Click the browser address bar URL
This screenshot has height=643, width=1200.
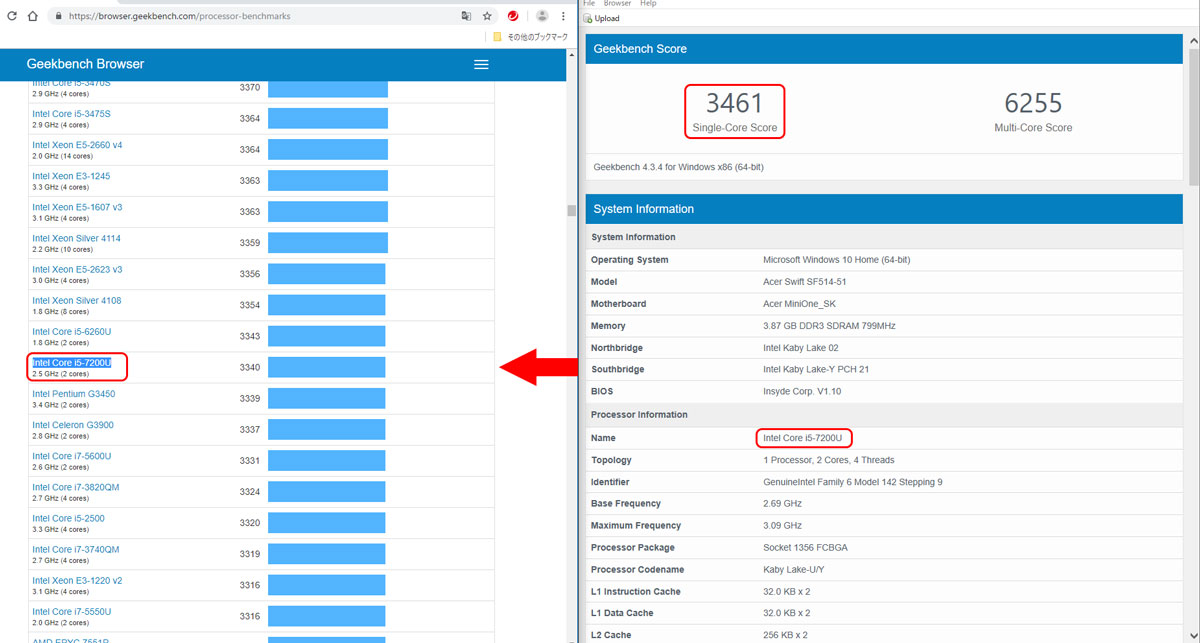click(x=181, y=17)
